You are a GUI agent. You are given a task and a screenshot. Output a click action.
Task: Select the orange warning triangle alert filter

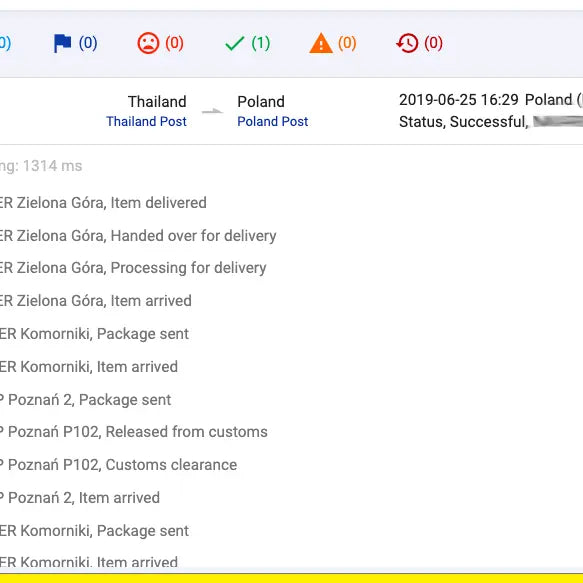pyautogui.click(x=321, y=43)
